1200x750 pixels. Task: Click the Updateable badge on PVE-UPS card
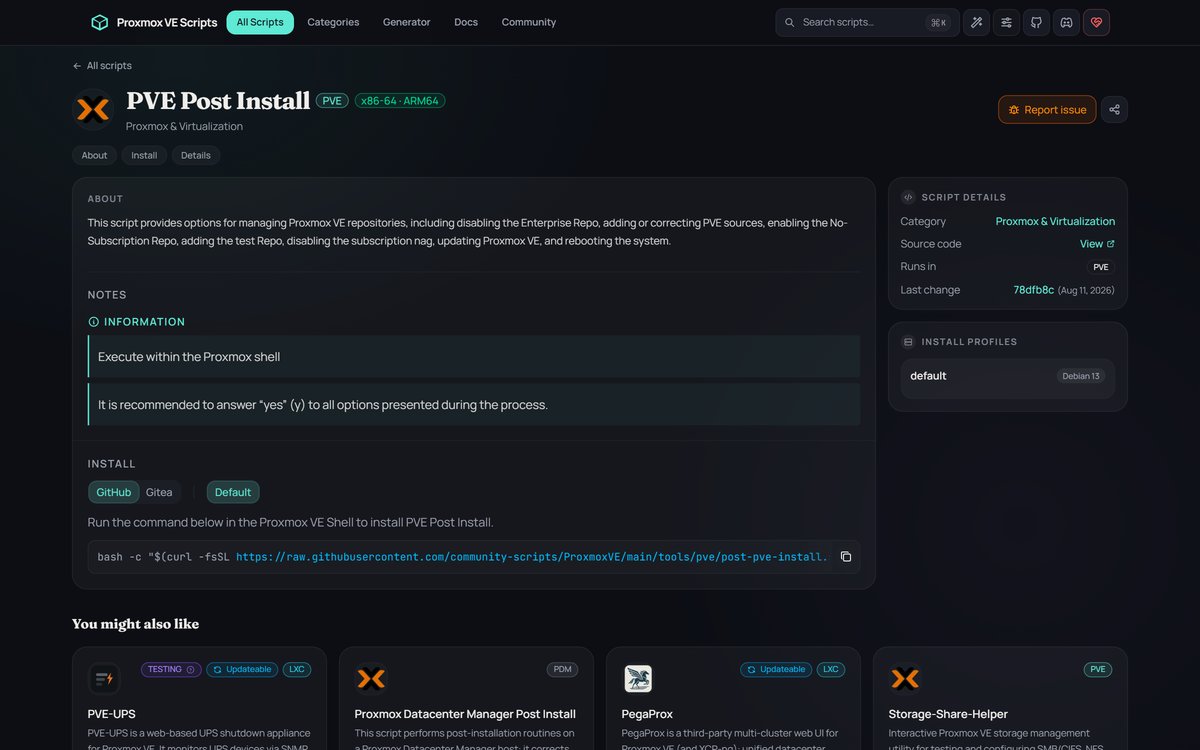[242, 669]
